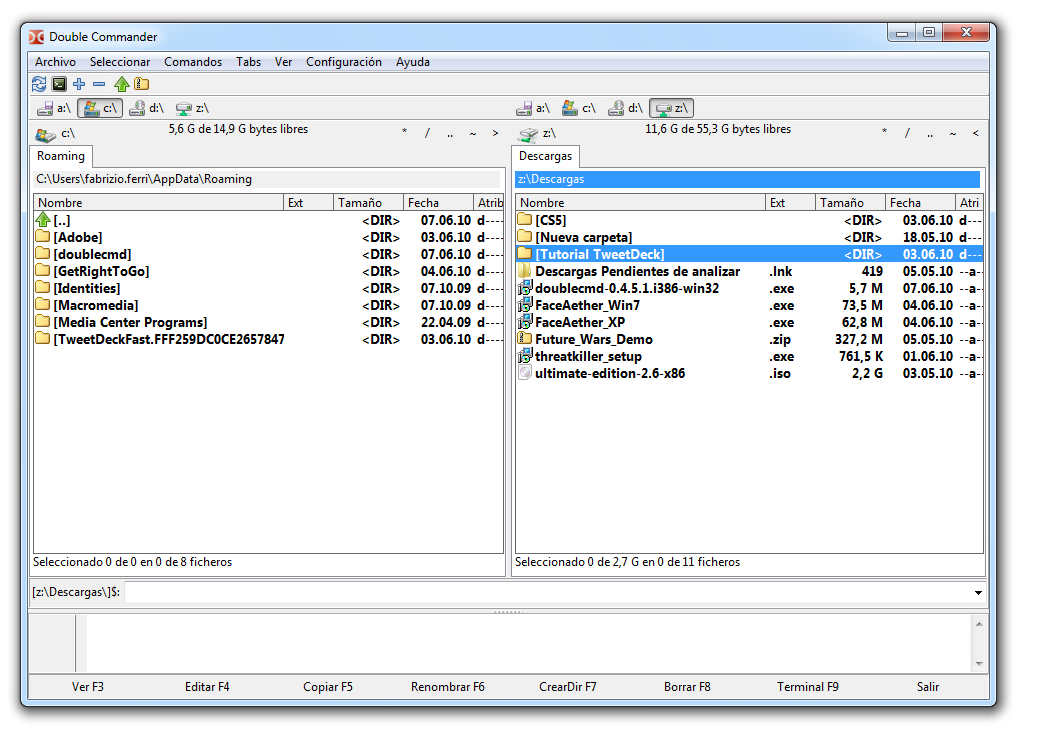Click the command line input field

(547, 592)
